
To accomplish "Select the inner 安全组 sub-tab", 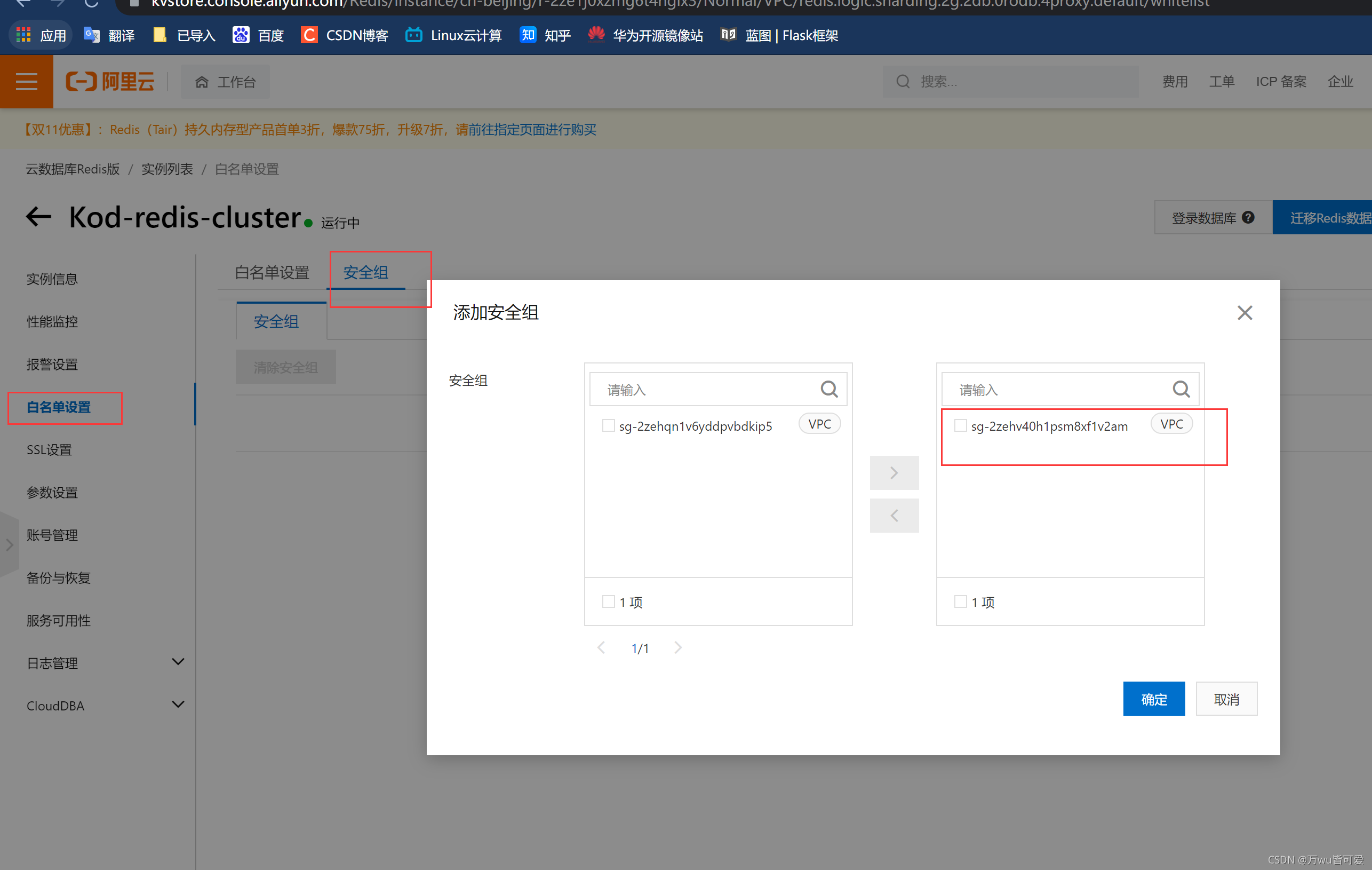I will pos(276,321).
